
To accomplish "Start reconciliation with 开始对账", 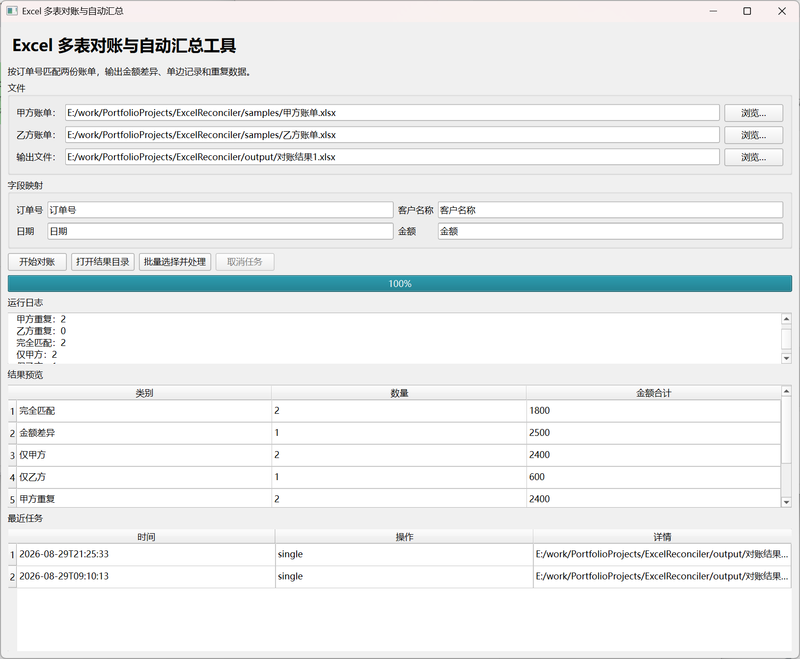I will (x=37, y=262).
